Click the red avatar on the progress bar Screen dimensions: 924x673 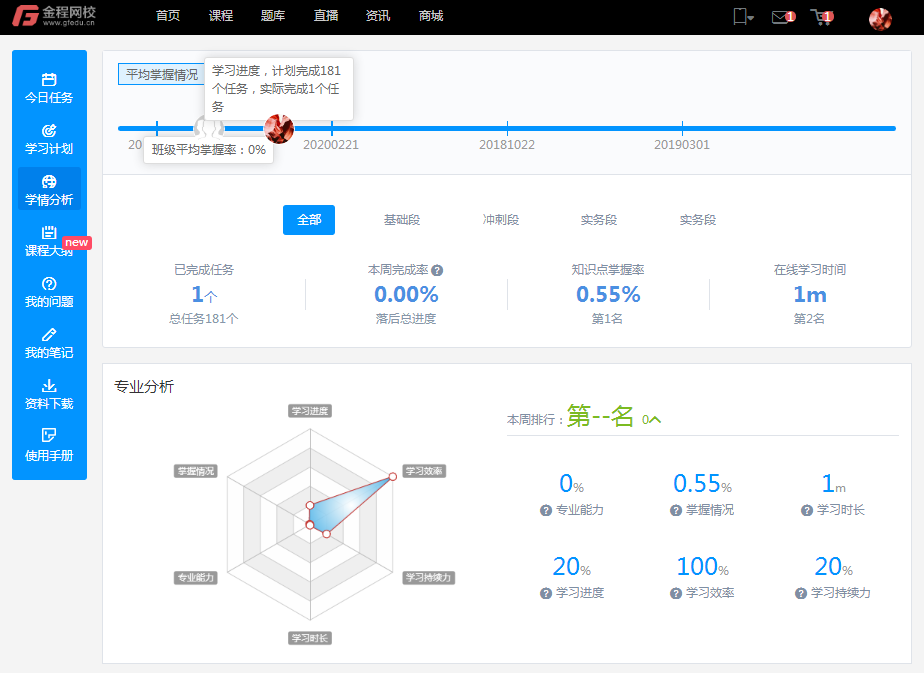click(278, 128)
